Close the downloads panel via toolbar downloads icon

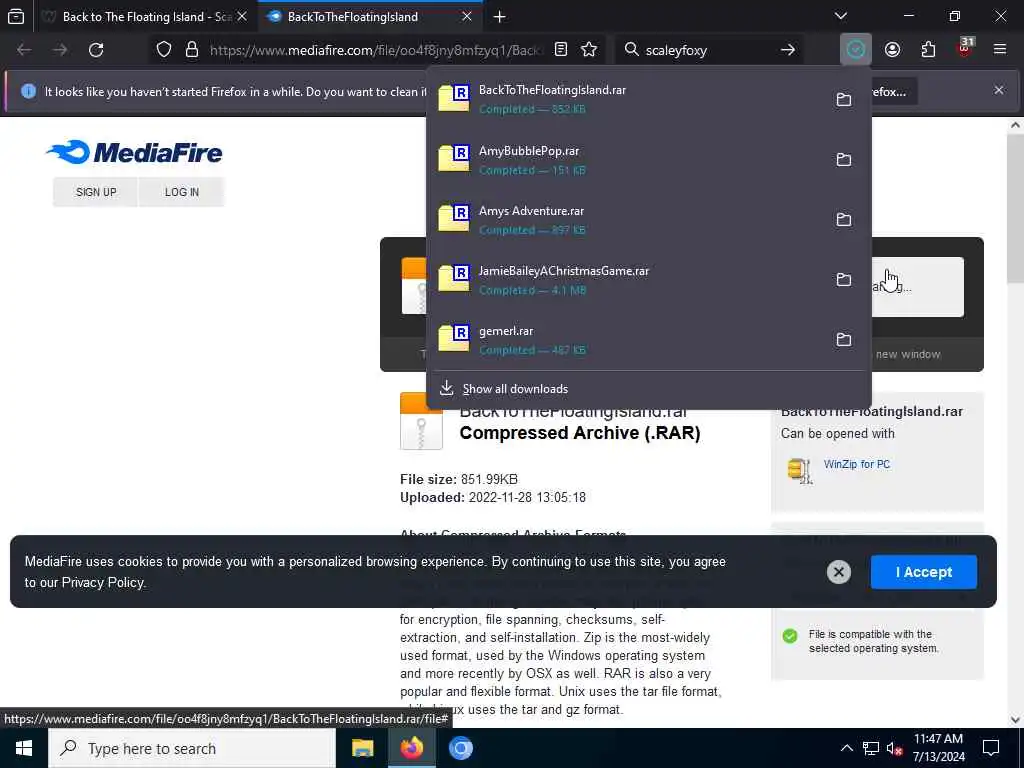[856, 50]
